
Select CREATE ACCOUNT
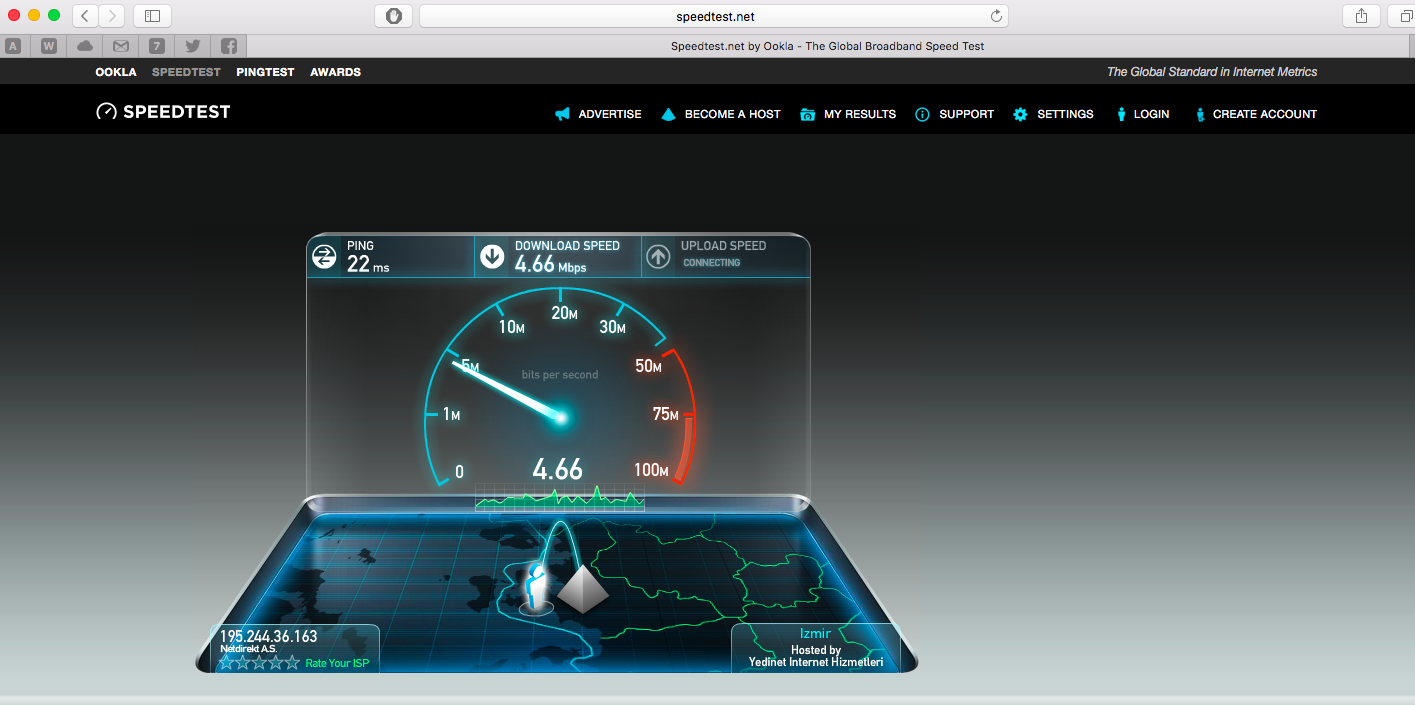click(x=1265, y=114)
